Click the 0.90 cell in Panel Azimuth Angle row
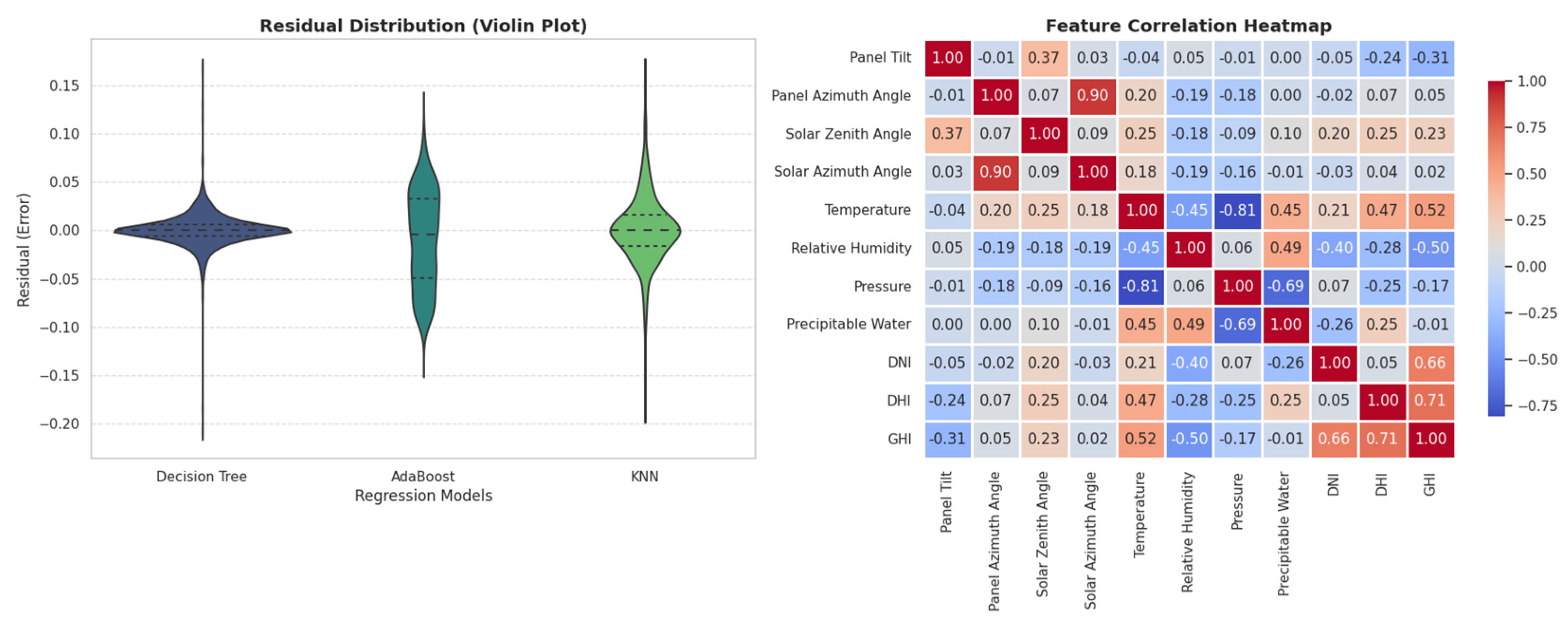The width and height of the screenshot is (1568, 623). [1092, 96]
